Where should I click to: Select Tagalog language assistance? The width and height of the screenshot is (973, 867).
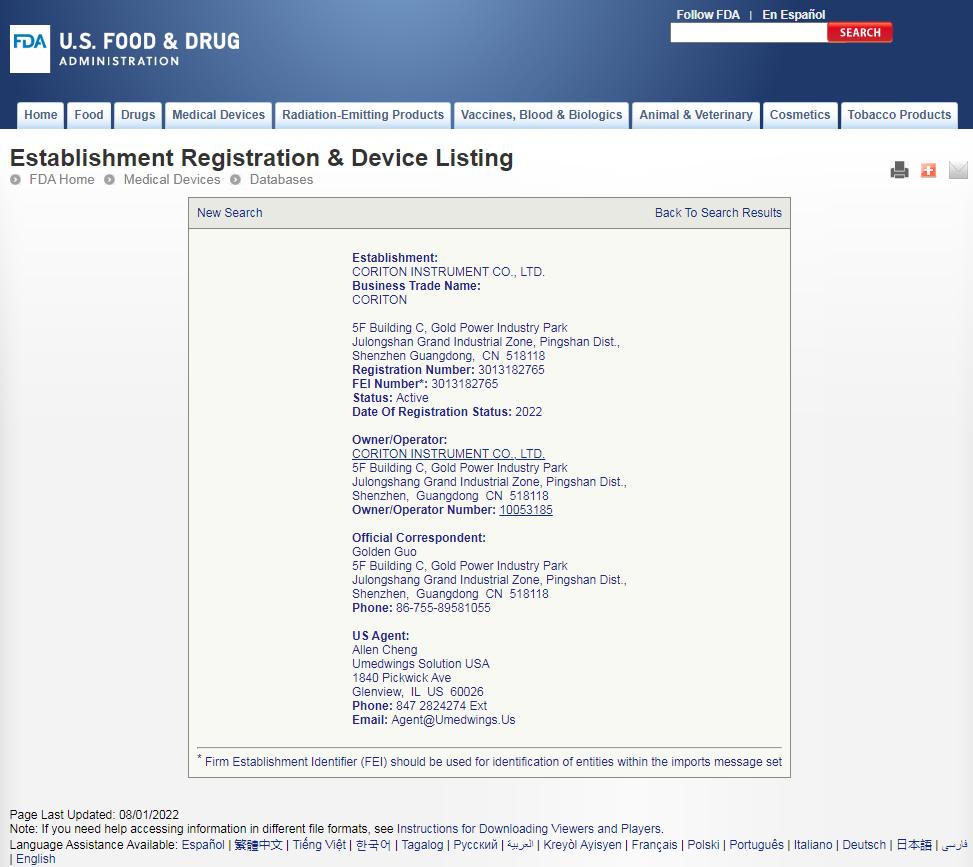point(422,845)
